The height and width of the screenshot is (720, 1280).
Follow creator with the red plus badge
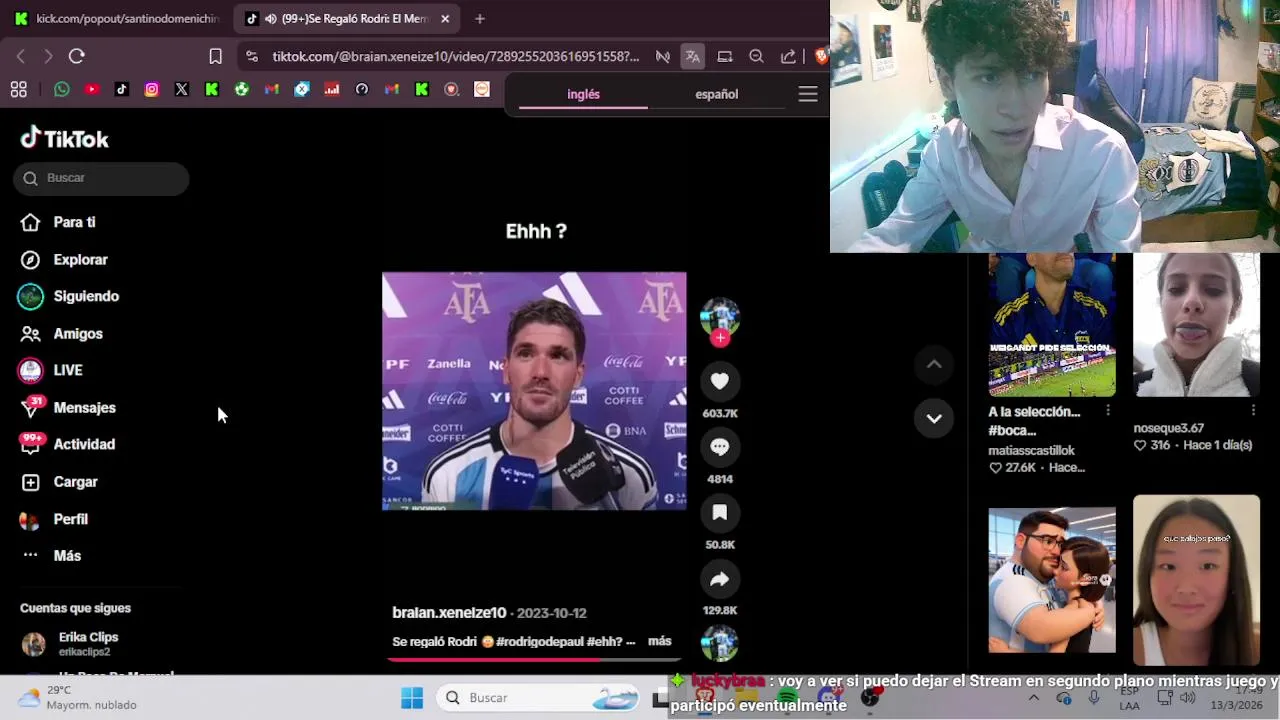click(x=720, y=338)
